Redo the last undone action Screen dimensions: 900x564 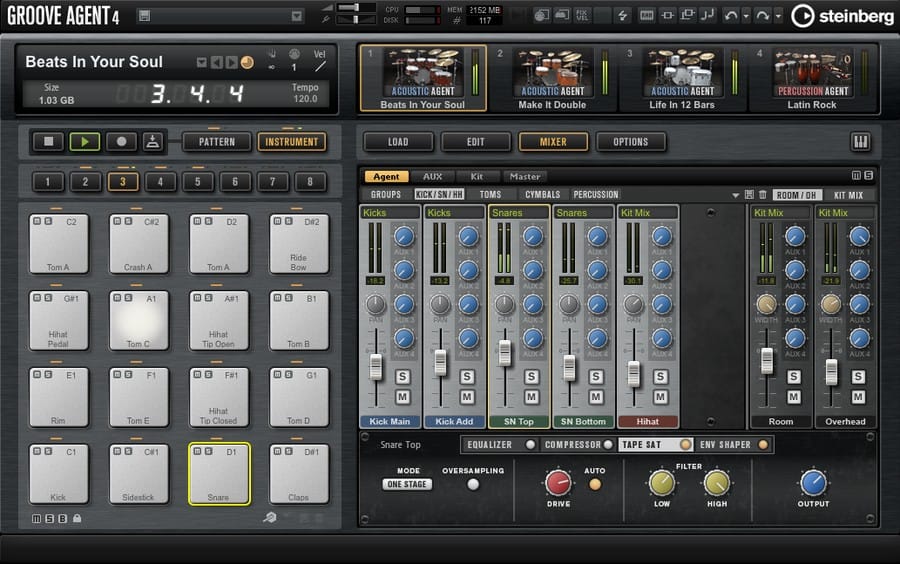pyautogui.click(x=762, y=15)
